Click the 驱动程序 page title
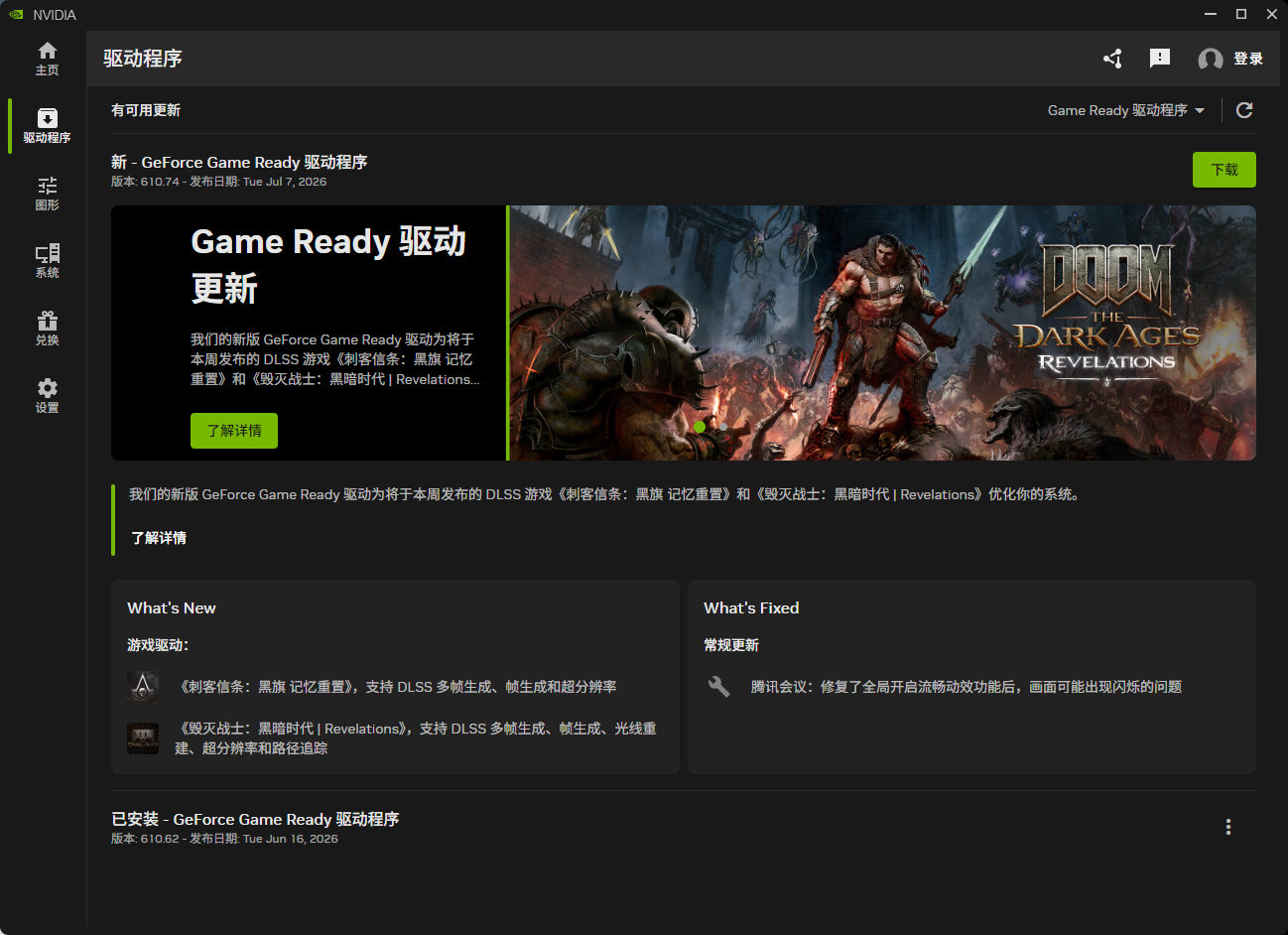This screenshot has width=1288, height=935. coord(143,59)
